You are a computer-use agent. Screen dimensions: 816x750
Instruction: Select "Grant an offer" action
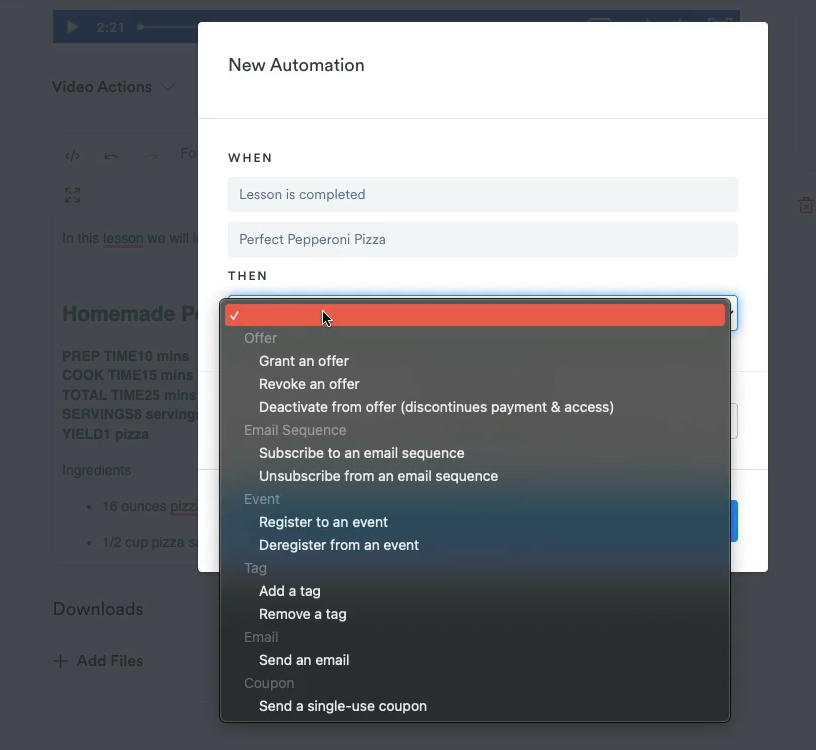click(304, 361)
